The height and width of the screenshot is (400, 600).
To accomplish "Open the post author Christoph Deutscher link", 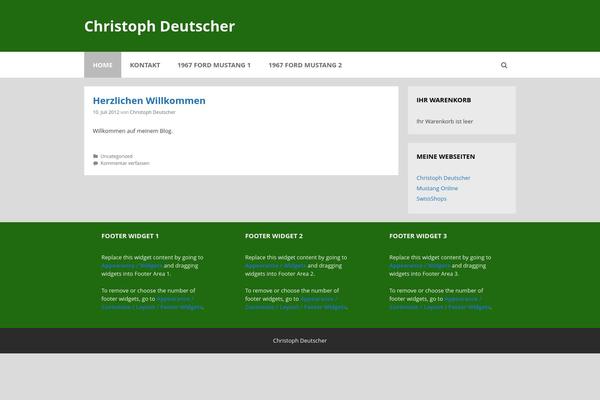I will tap(152, 112).
